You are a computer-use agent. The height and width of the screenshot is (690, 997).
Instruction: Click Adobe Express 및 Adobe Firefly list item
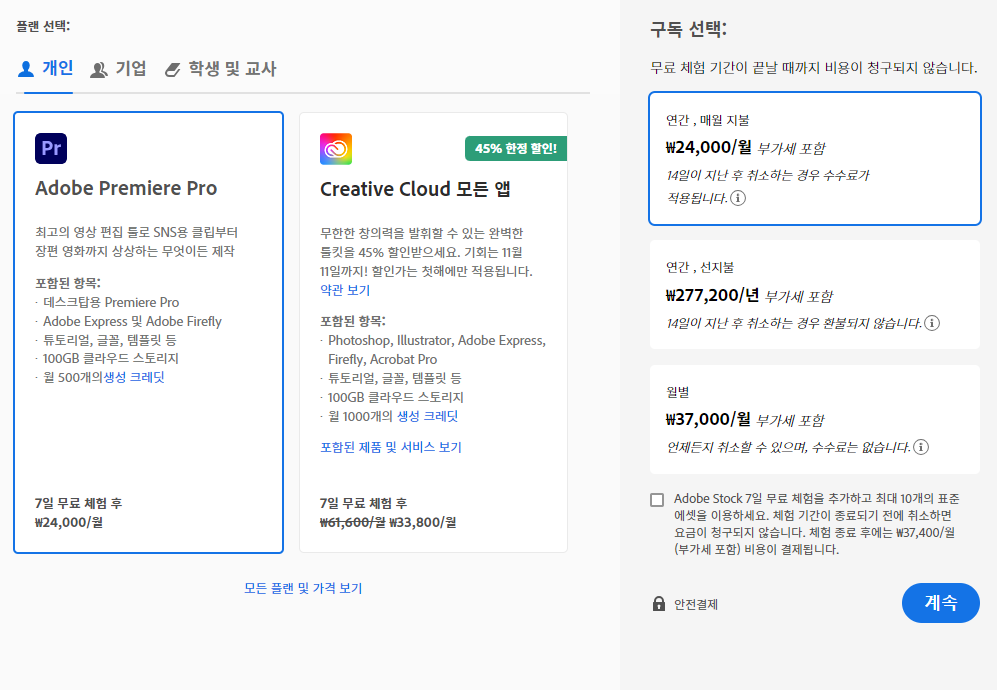(x=132, y=321)
